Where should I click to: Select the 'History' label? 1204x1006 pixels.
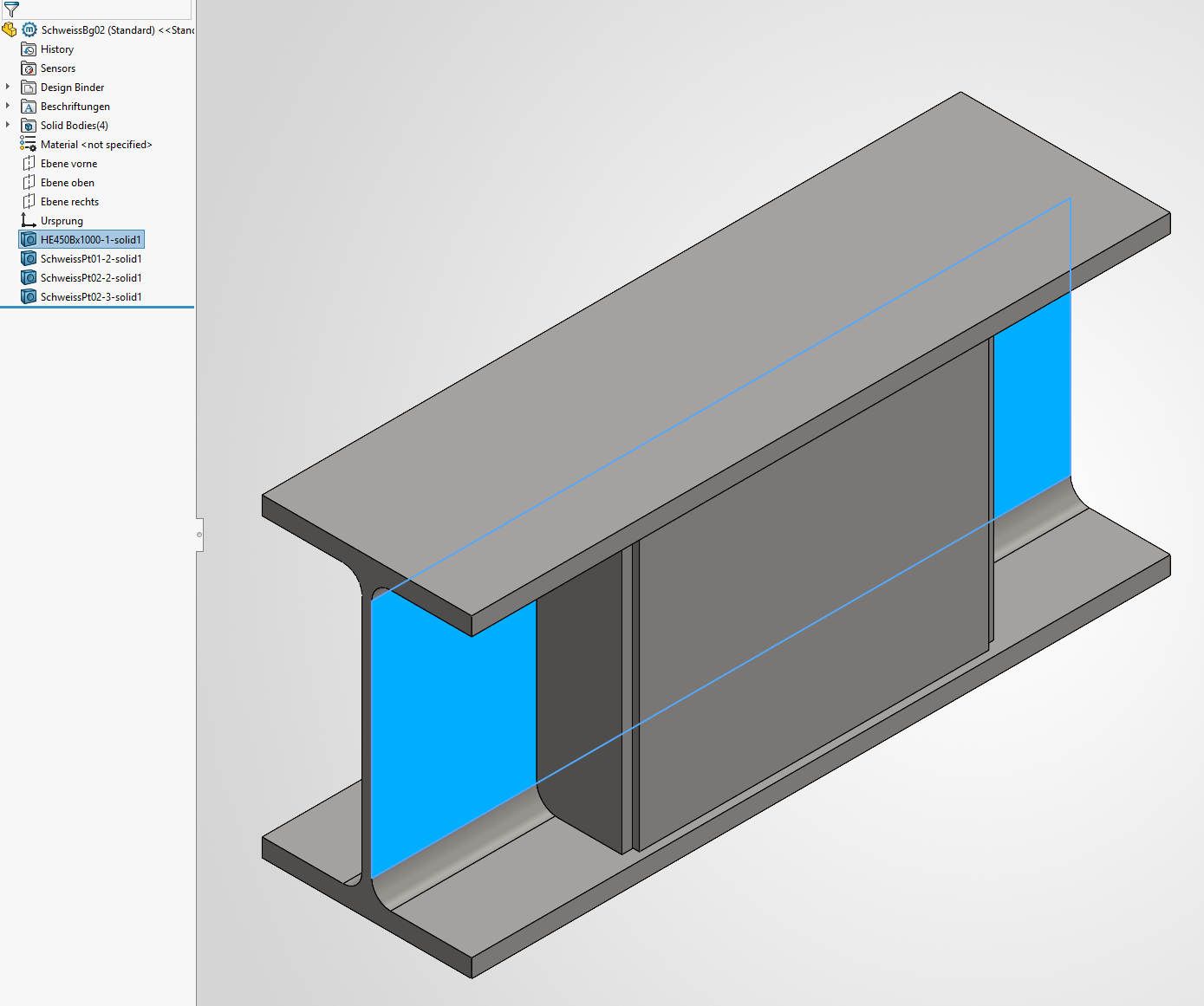tap(57, 49)
